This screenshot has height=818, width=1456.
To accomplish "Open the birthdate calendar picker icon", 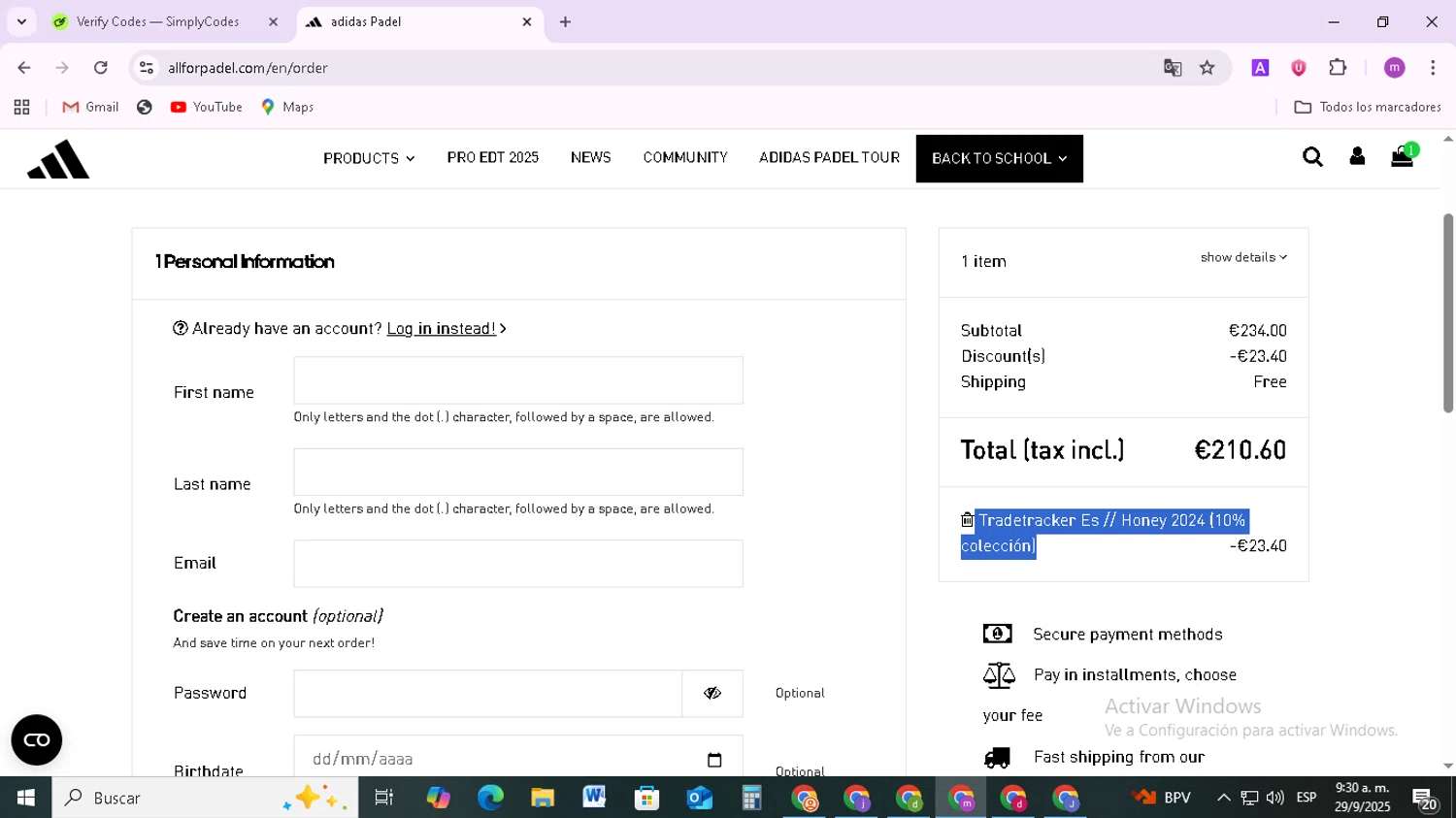I will click(714, 760).
